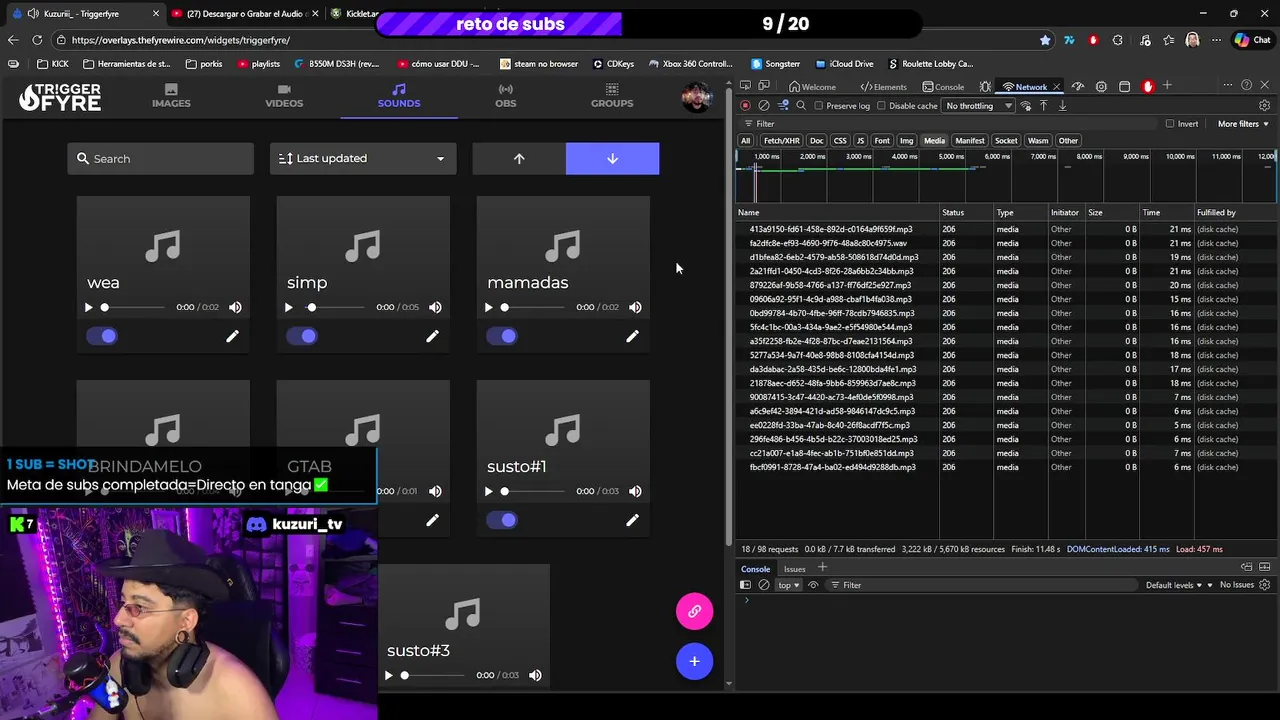Click the pink link floating button
Viewport: 1280px width, 720px height.
[694, 611]
